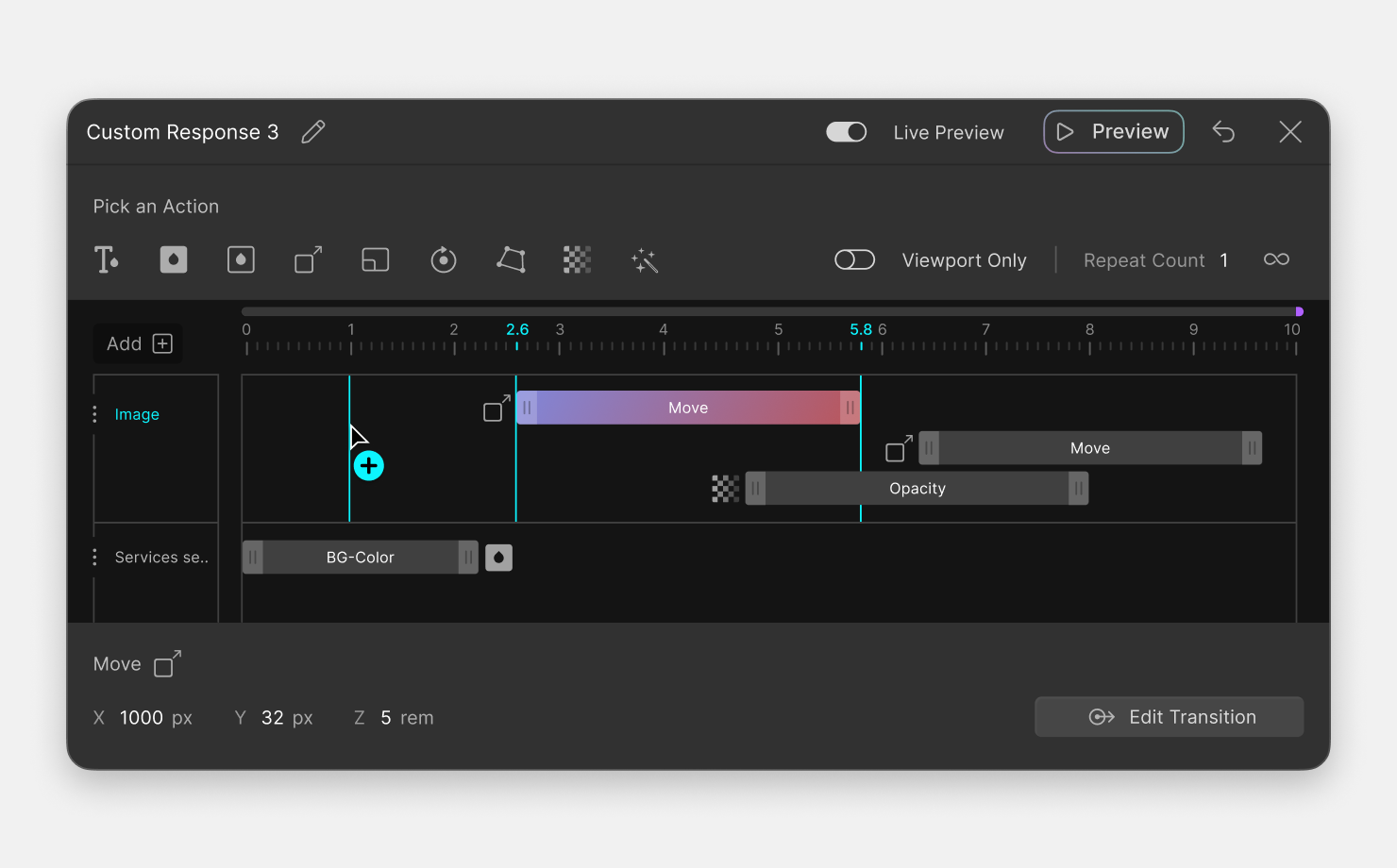Click left handle of BG-Color clip

pos(253,558)
